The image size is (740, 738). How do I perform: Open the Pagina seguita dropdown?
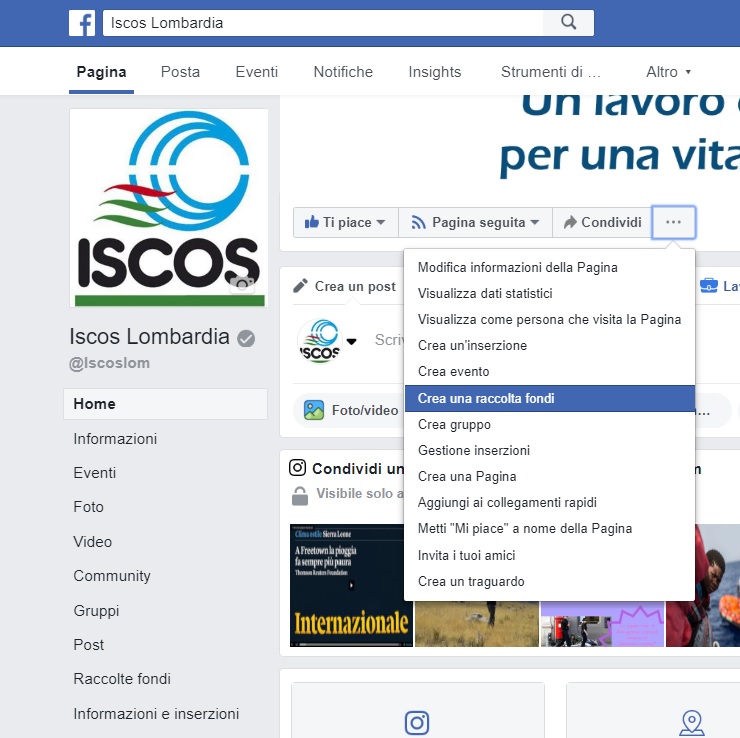(x=475, y=222)
